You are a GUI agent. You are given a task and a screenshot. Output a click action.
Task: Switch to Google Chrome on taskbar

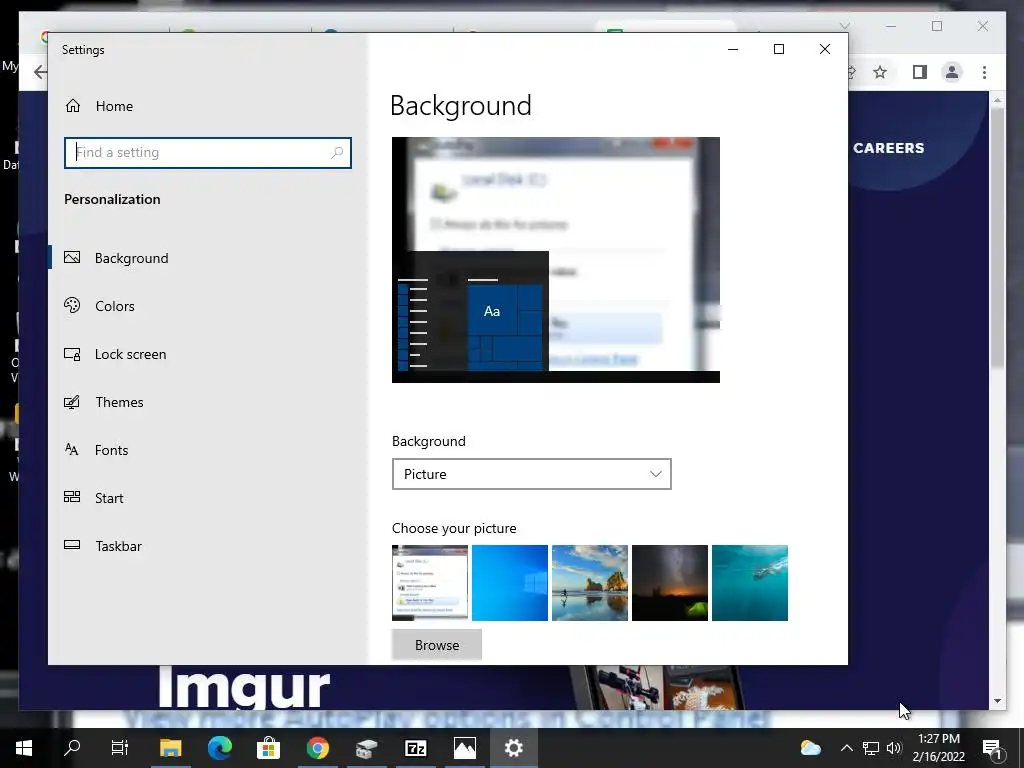click(x=317, y=748)
